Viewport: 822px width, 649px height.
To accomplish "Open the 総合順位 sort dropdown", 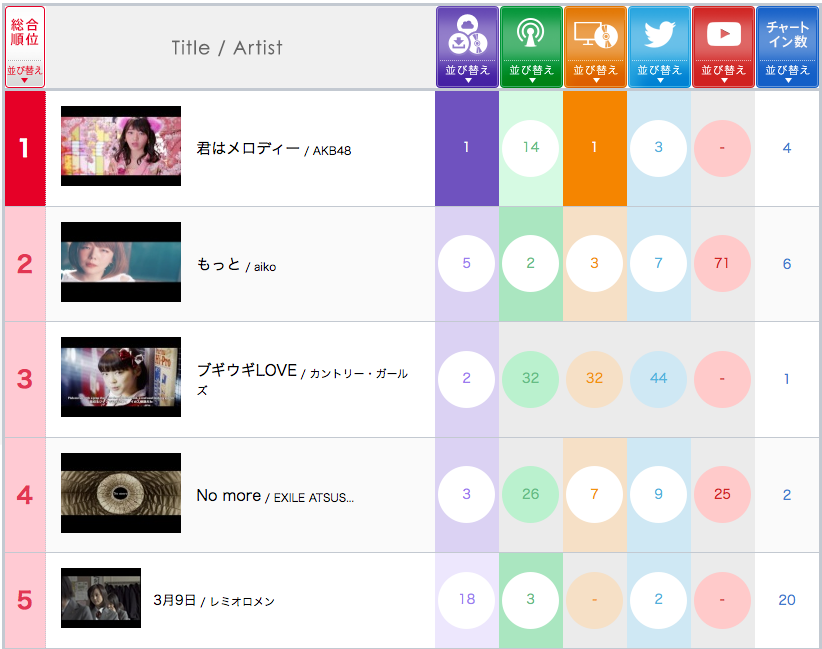I will pos(25,72).
